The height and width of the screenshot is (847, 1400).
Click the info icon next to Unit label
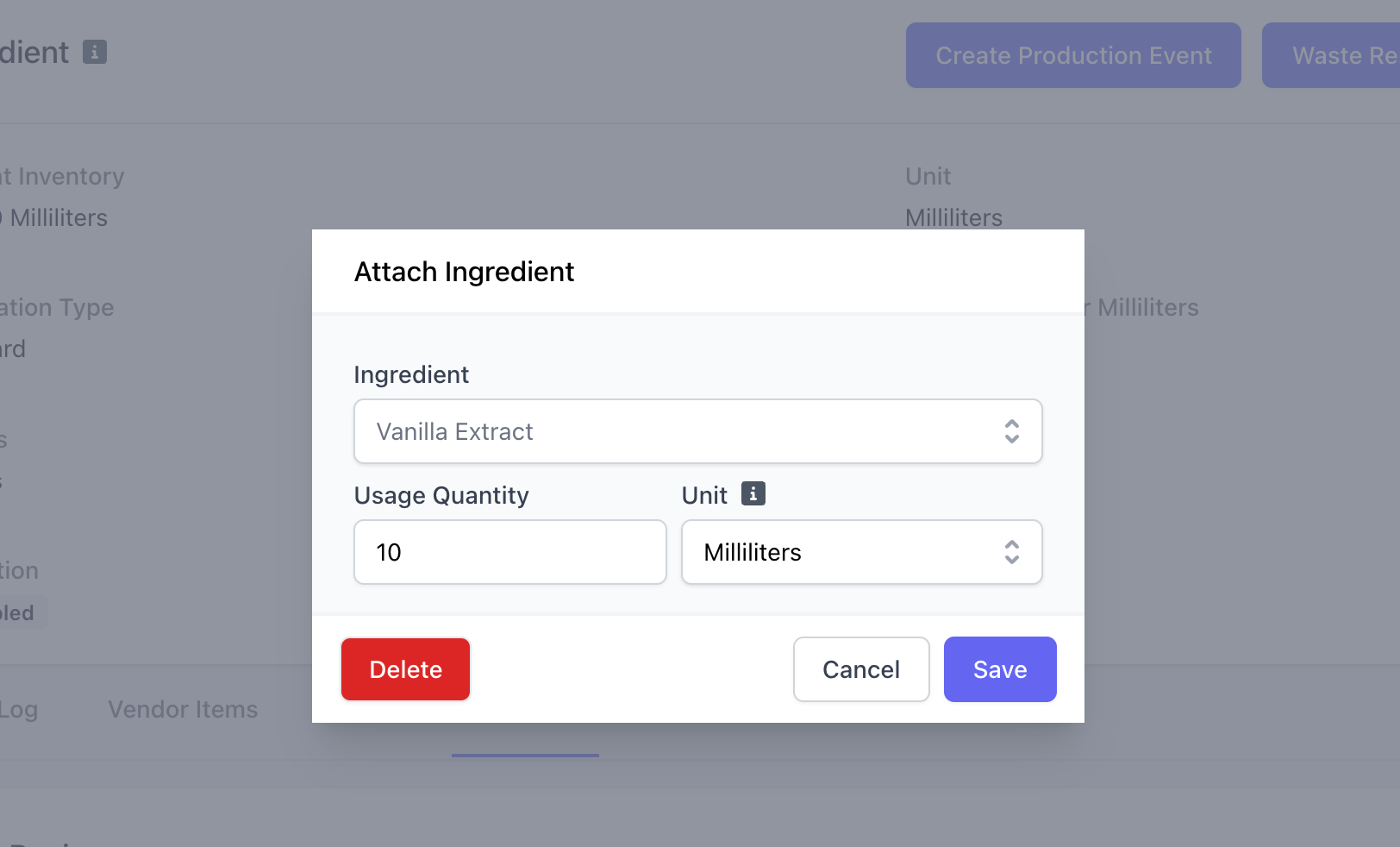753,493
